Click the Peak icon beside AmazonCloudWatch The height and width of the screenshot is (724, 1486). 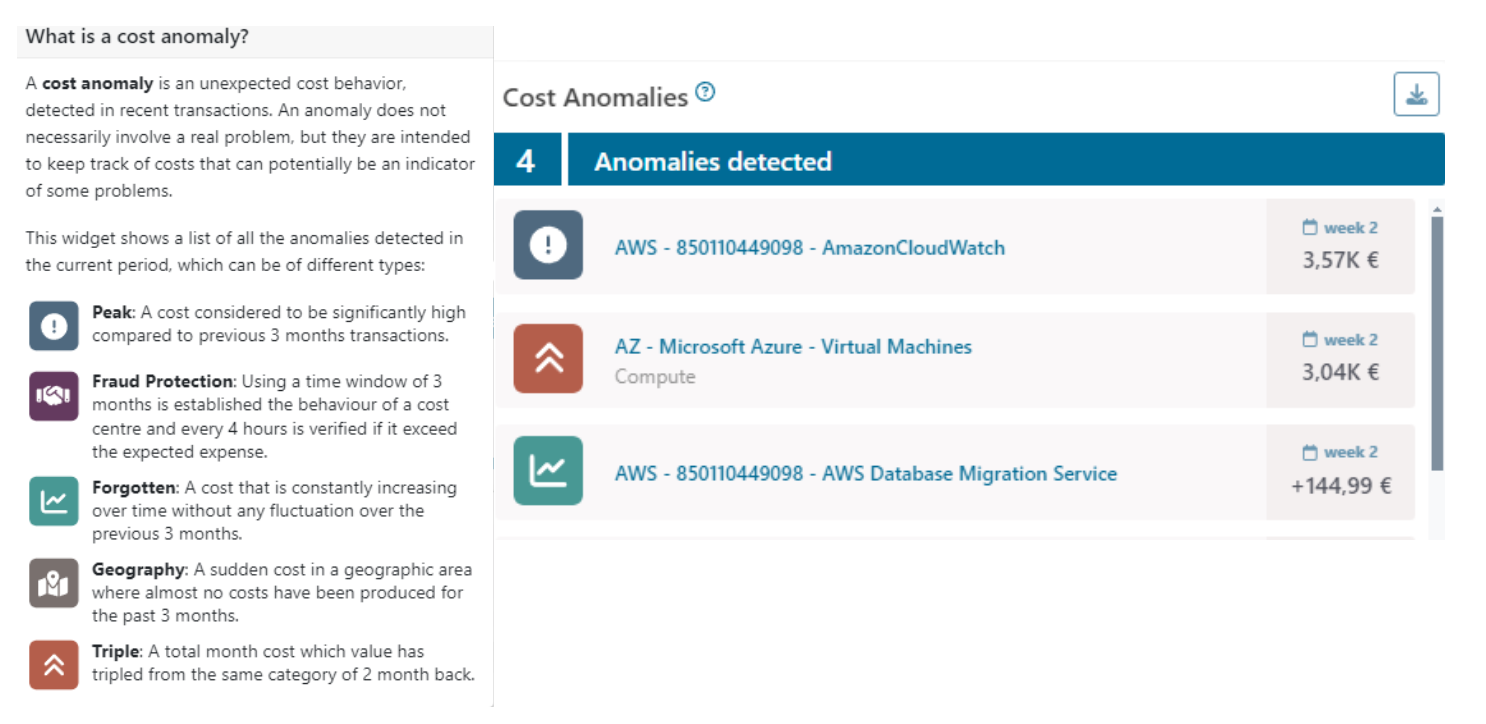tap(548, 245)
